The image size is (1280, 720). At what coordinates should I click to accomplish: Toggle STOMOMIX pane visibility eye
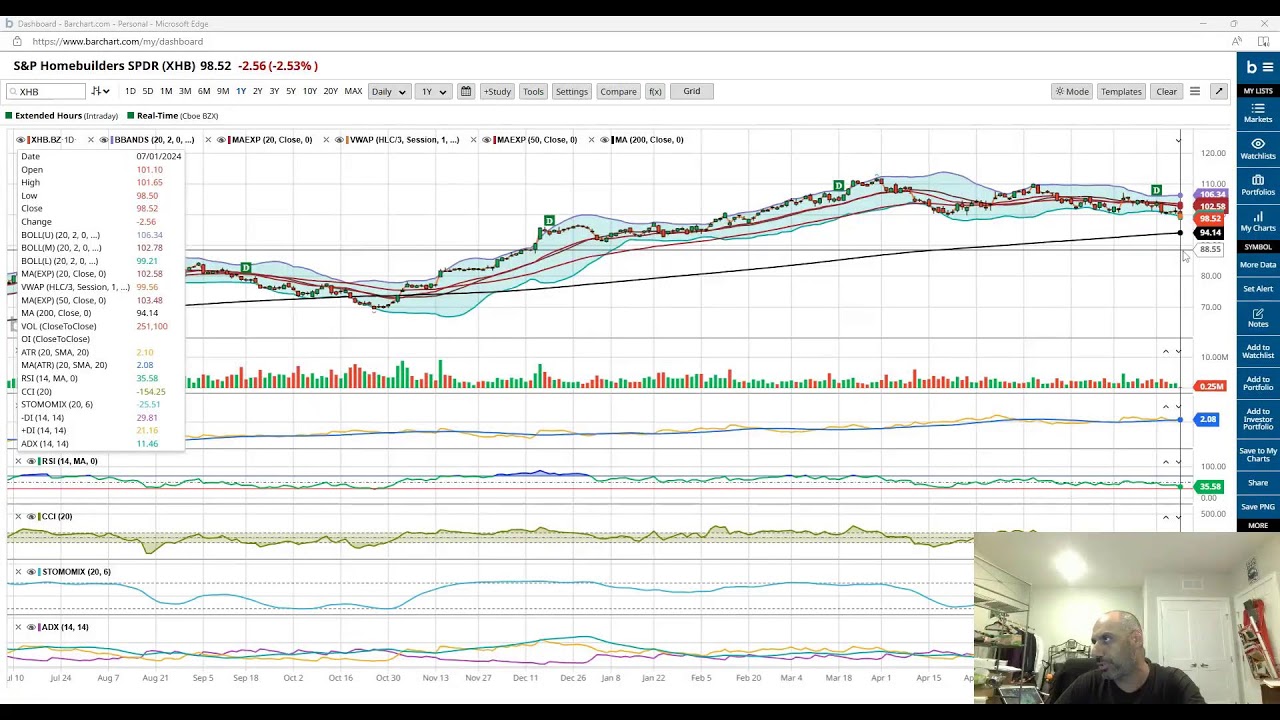click(x=32, y=572)
